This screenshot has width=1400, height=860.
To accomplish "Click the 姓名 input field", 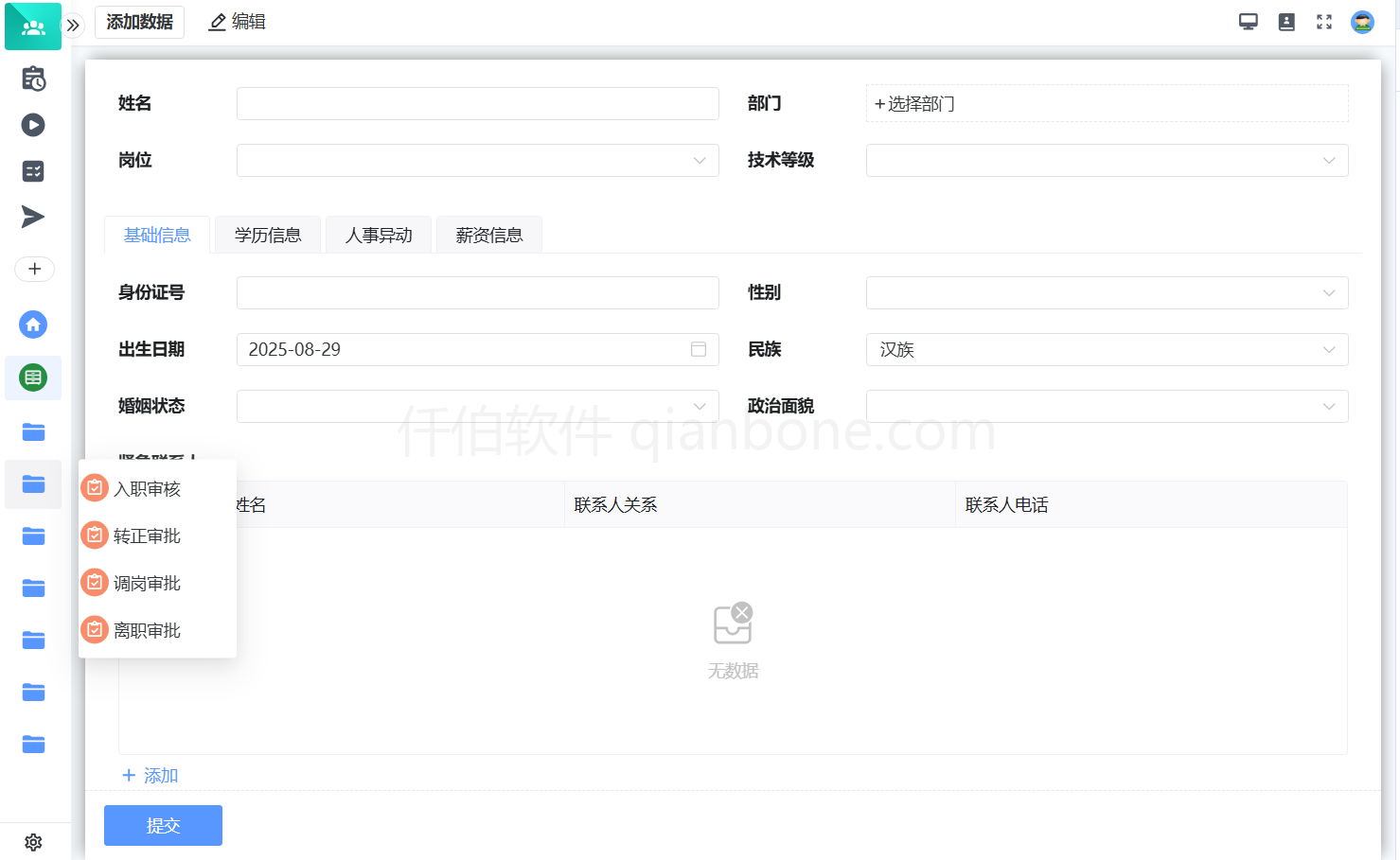I will tap(477, 104).
